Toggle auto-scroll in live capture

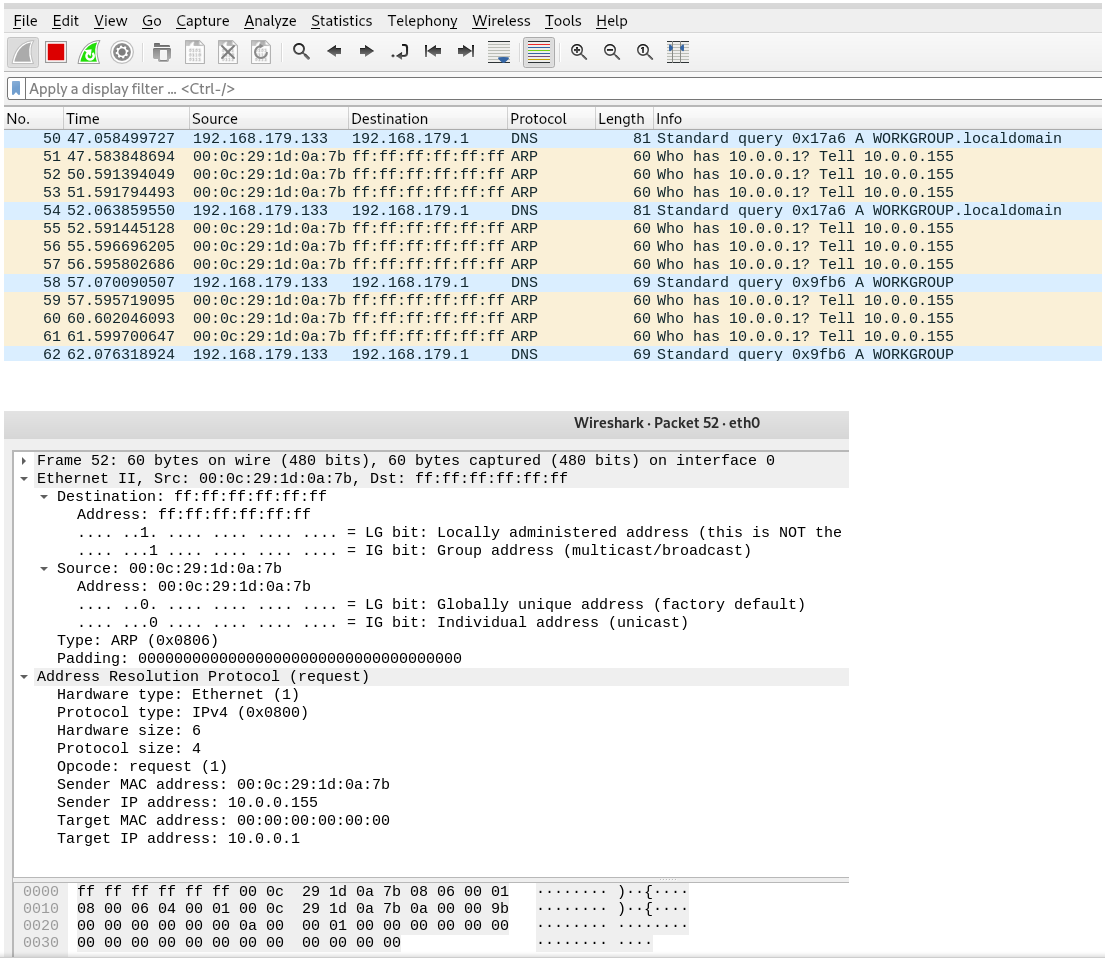coord(499,52)
